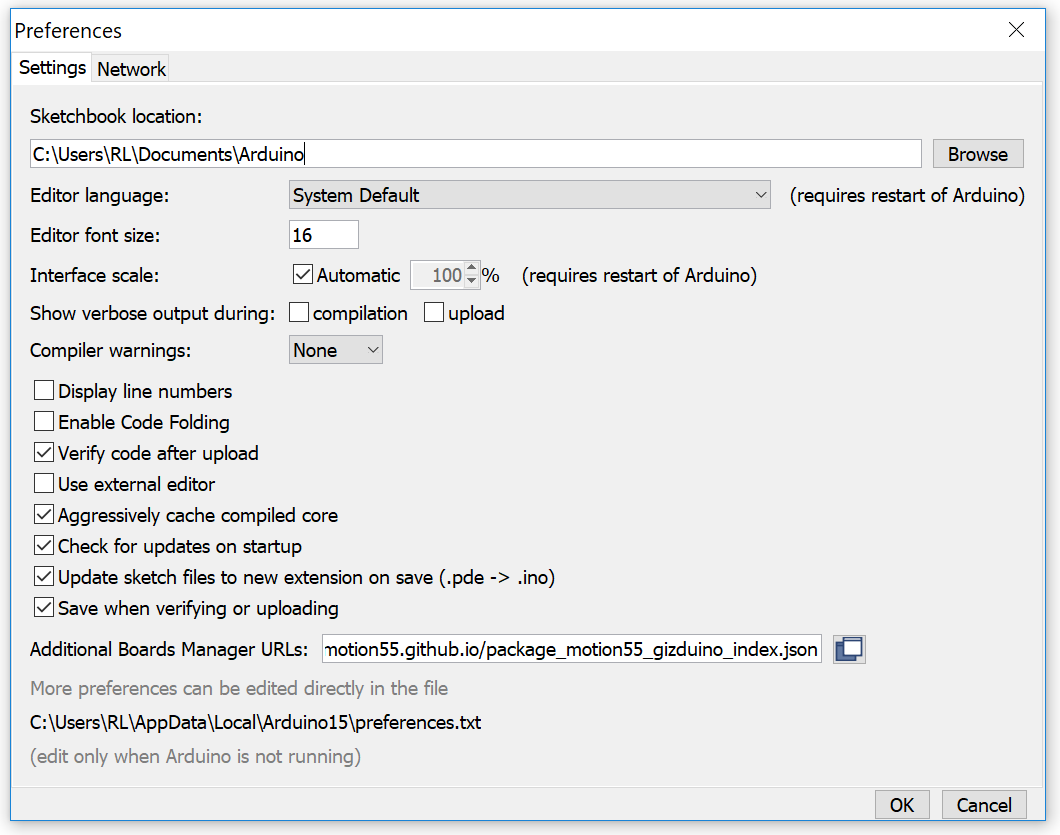The width and height of the screenshot is (1060, 835).
Task: Confirm preferences with OK button
Action: [902, 805]
